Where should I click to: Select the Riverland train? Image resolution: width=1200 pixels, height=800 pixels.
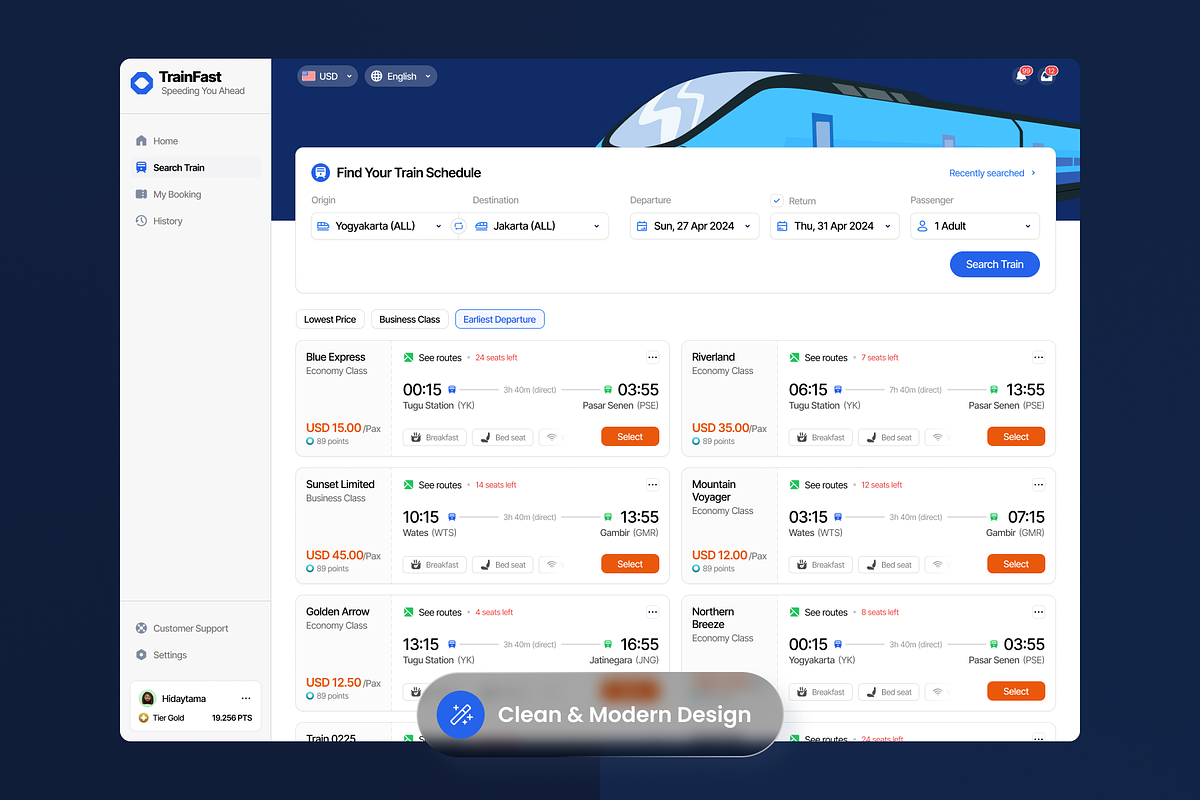pos(1016,437)
